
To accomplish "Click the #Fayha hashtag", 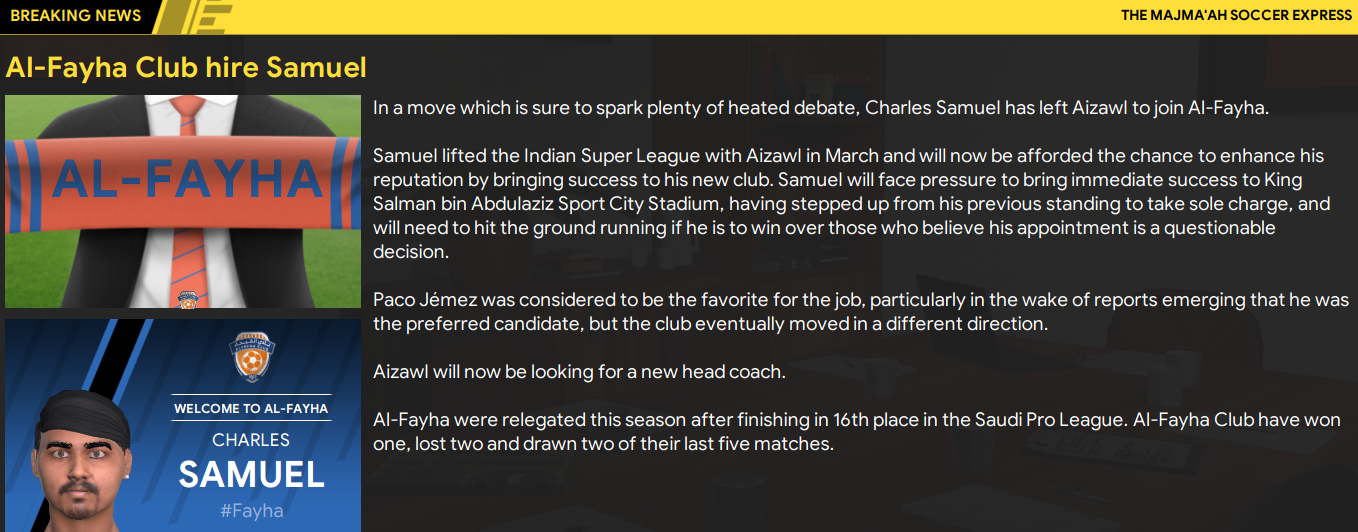I will (x=251, y=511).
